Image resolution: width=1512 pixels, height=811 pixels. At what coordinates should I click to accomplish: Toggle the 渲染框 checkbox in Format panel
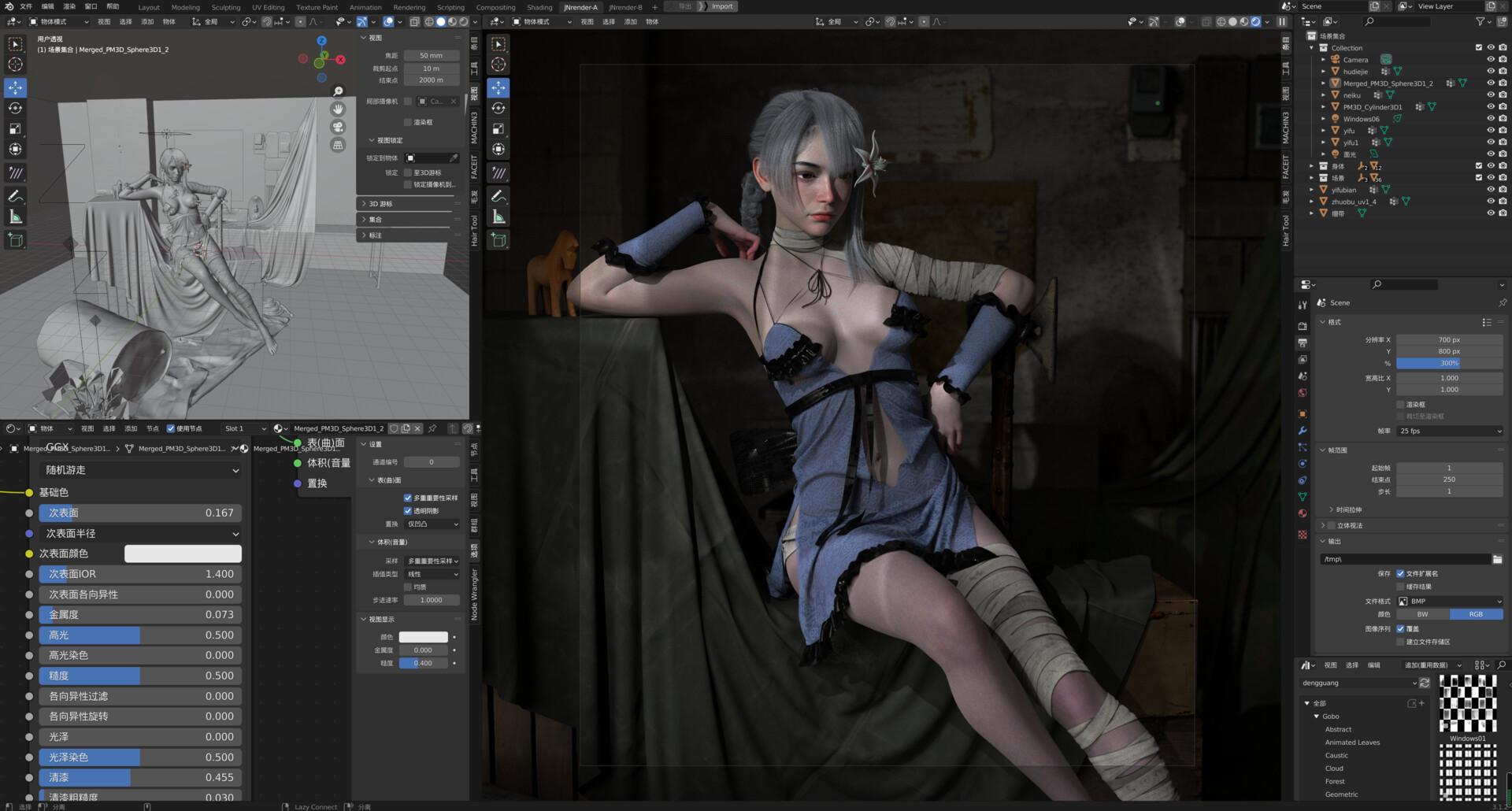[x=1401, y=405]
